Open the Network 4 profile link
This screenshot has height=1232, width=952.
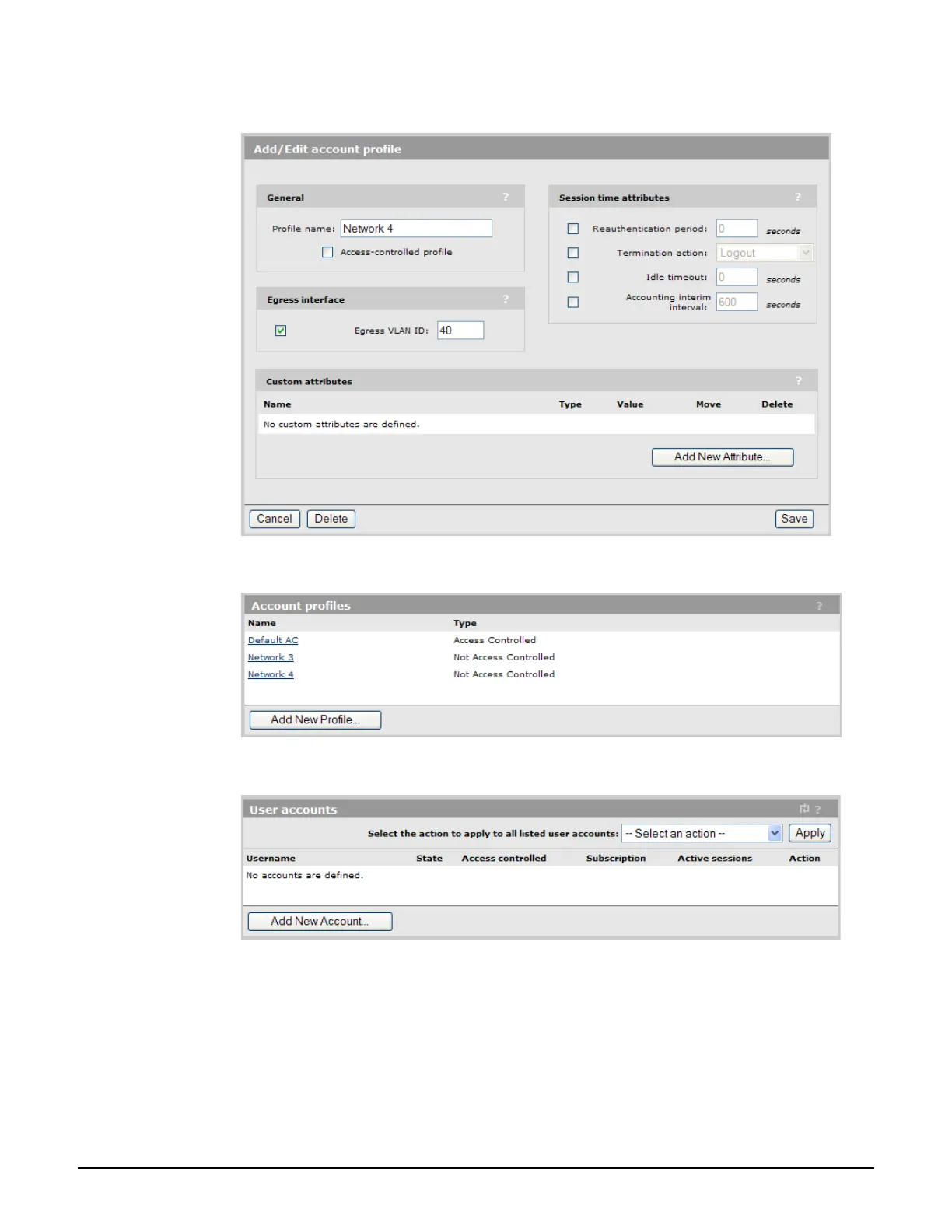coord(271,674)
